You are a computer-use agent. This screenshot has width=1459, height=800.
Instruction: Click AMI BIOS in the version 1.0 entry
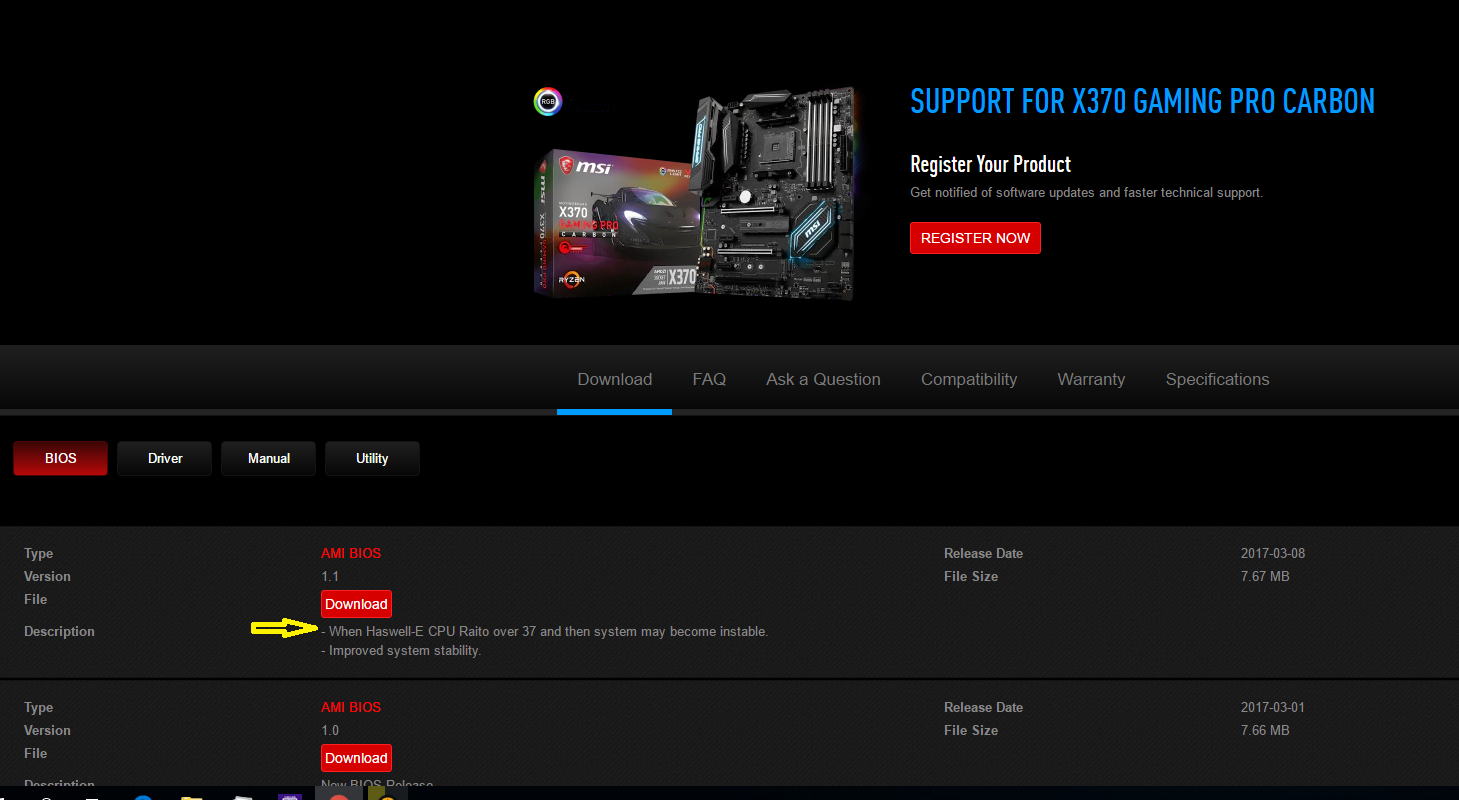coord(351,707)
